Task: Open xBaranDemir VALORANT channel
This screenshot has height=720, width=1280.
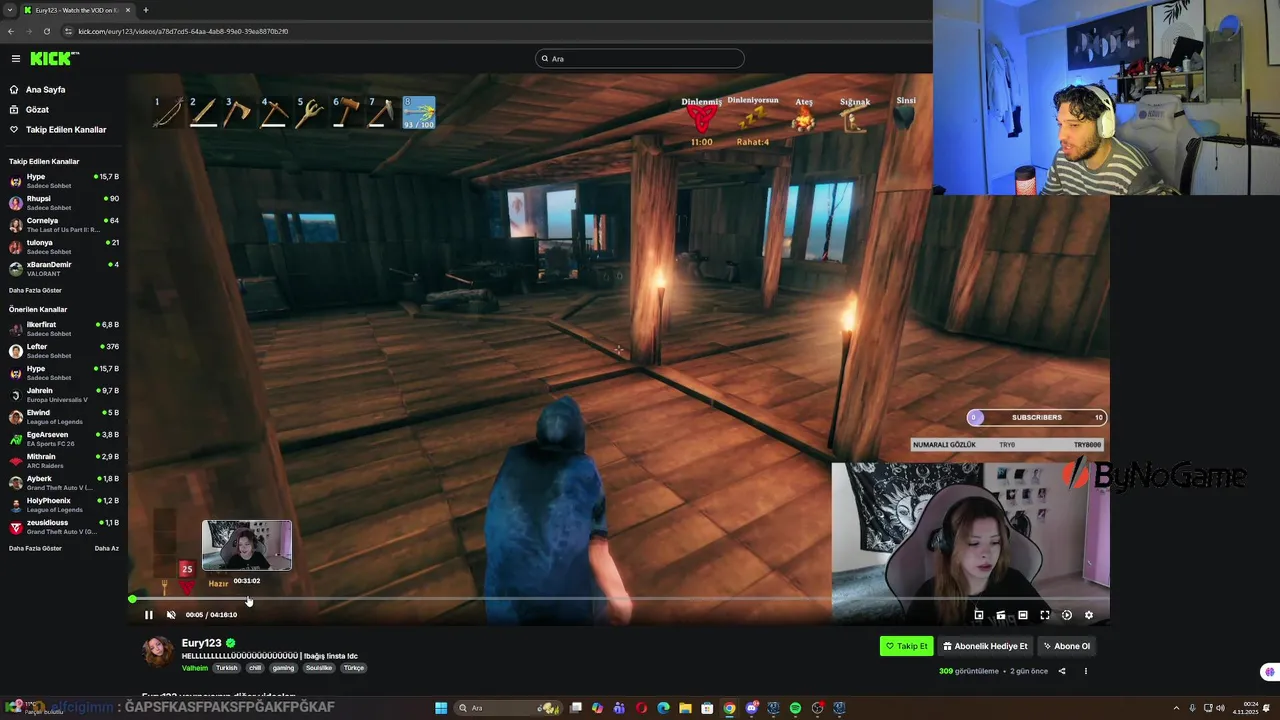Action: [64, 269]
